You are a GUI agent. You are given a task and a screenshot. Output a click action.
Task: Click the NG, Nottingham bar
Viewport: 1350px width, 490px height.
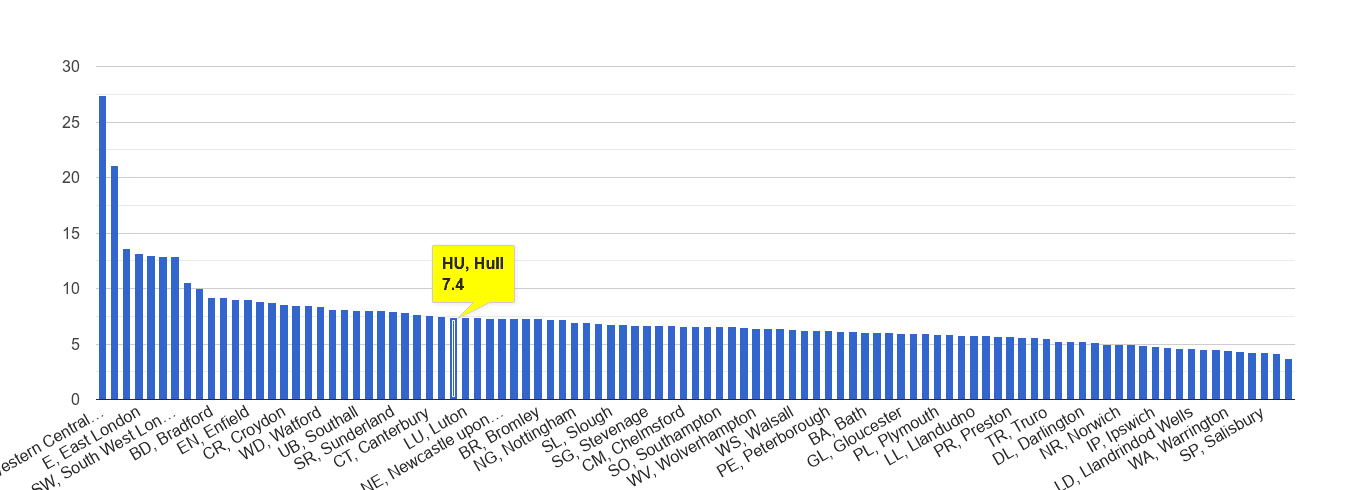574,362
